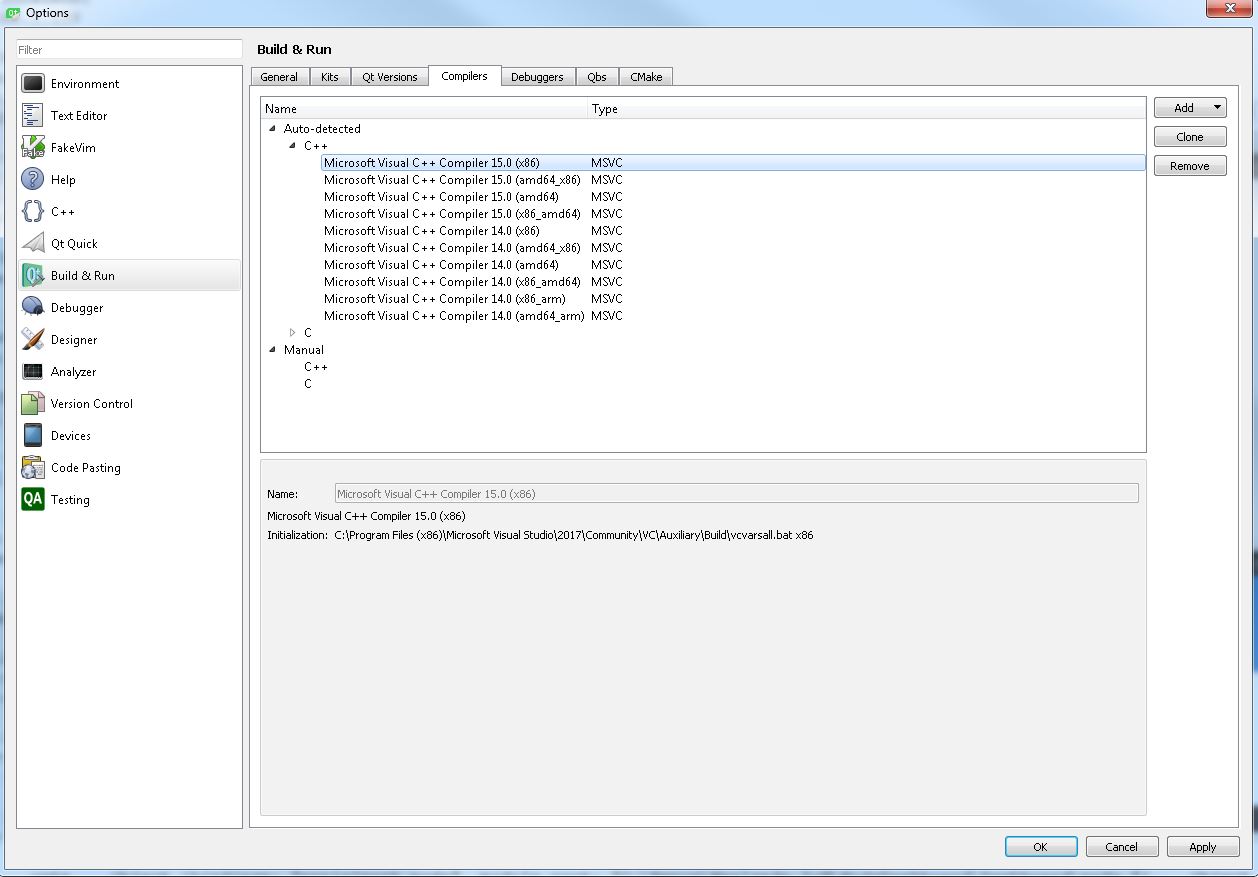Collapse the auto-detected C++ compilers group
This screenshot has height=877, width=1258.
pyautogui.click(x=292, y=145)
